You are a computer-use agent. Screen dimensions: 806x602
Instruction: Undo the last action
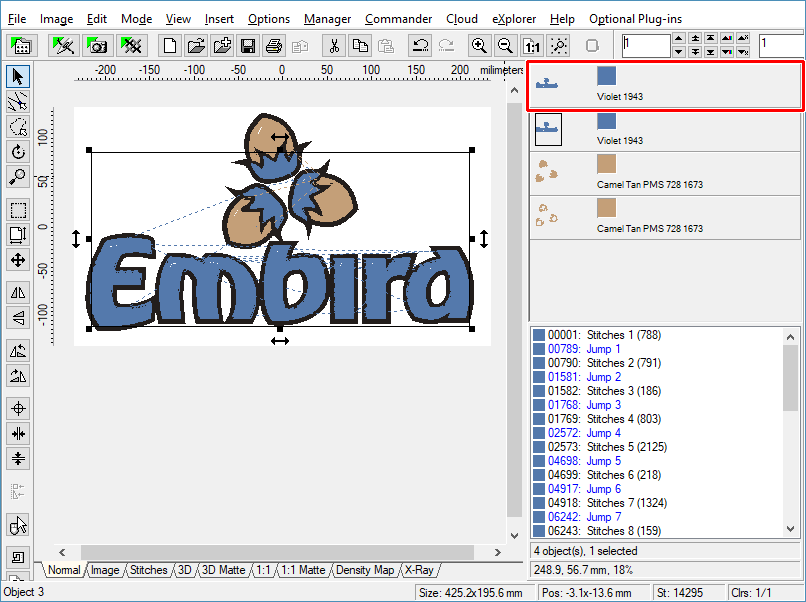tap(420, 46)
